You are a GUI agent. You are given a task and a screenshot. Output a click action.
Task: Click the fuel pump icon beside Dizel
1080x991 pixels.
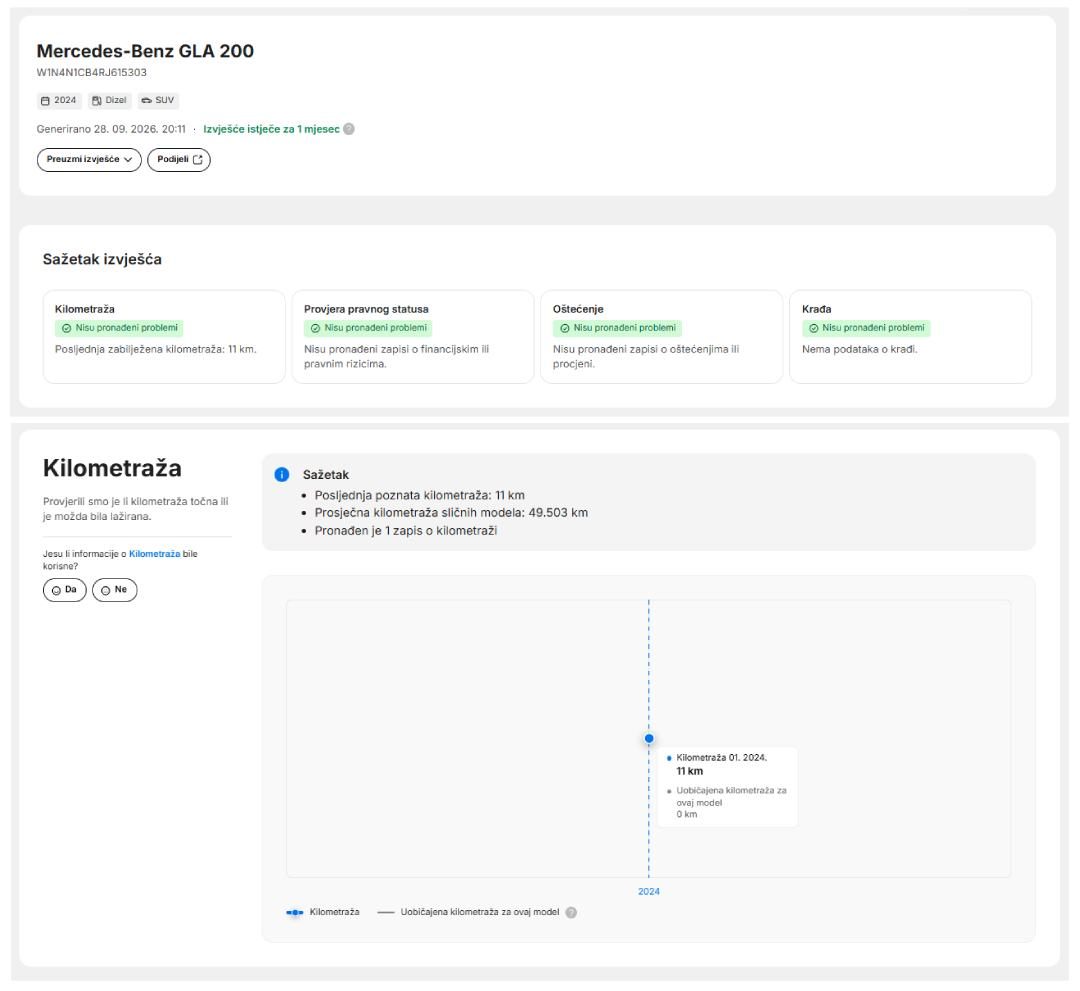[97, 101]
